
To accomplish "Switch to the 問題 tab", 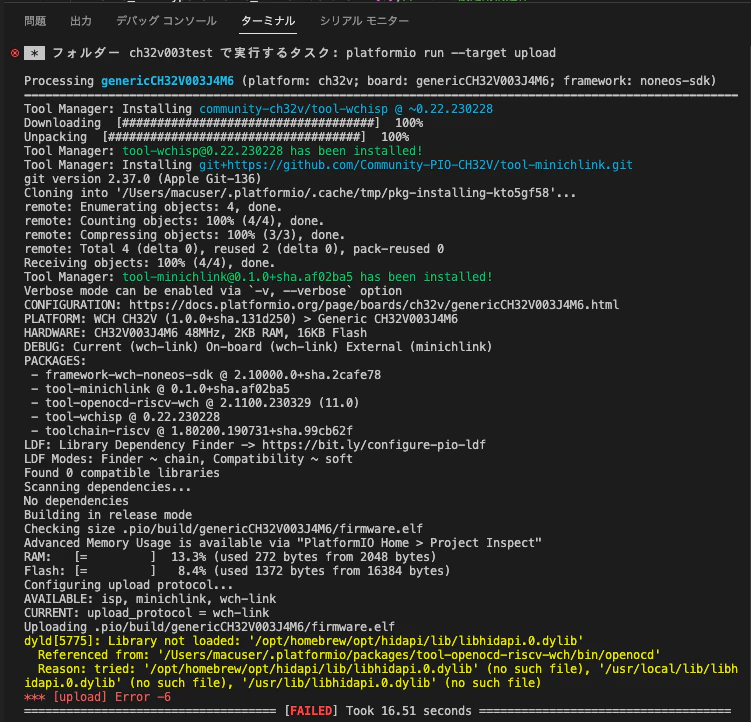I will [35, 21].
